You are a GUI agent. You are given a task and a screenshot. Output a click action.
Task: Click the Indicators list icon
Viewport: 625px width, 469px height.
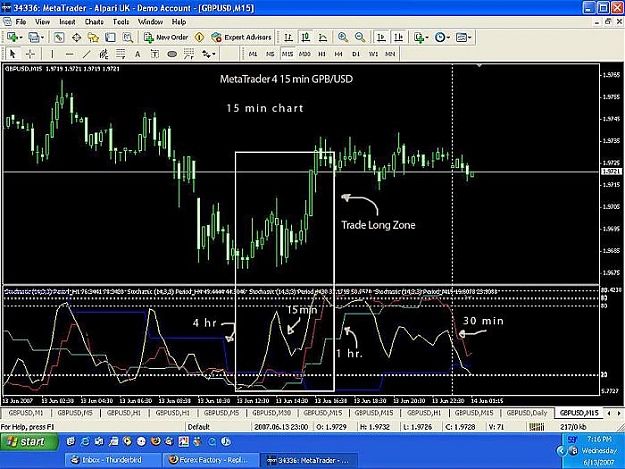point(419,37)
